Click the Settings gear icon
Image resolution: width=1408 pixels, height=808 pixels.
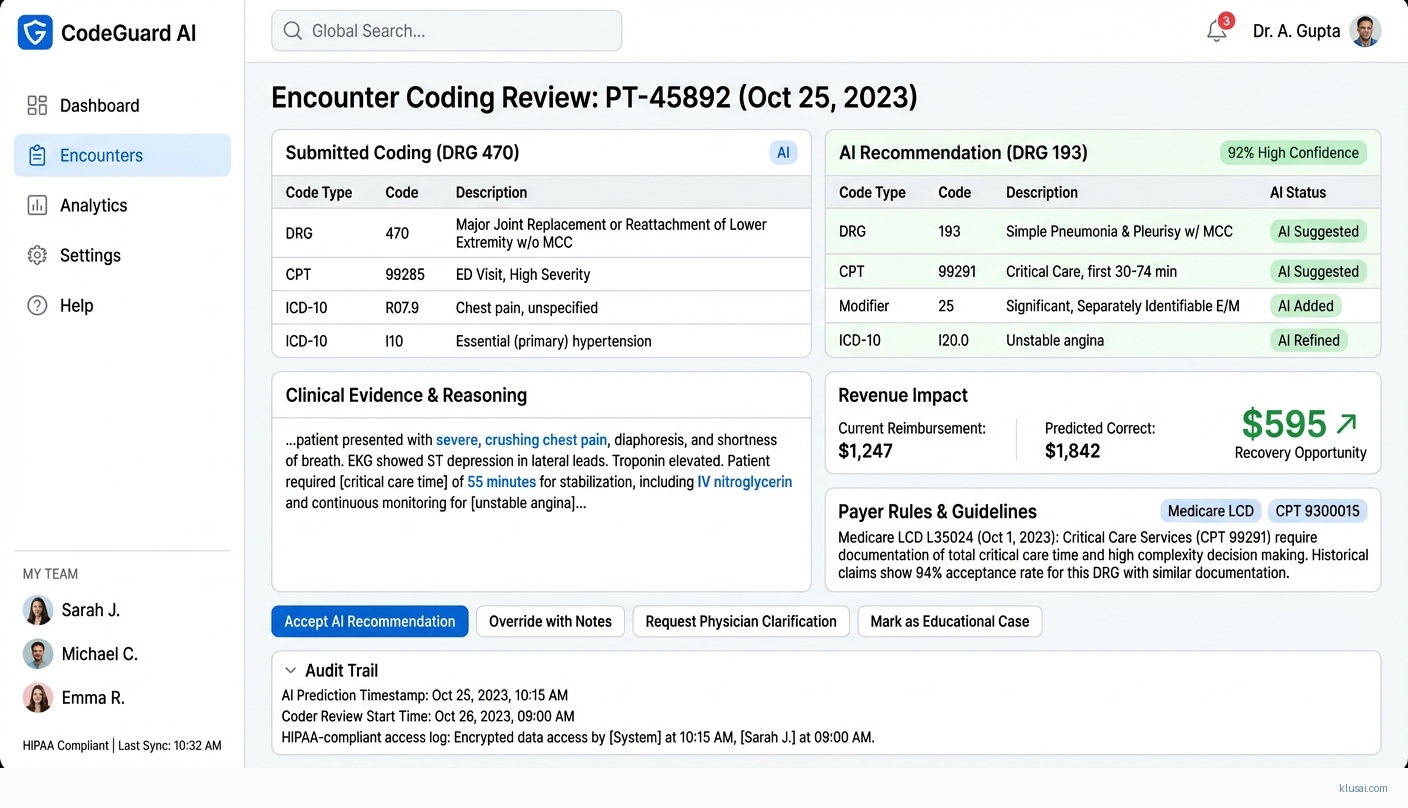coord(37,255)
